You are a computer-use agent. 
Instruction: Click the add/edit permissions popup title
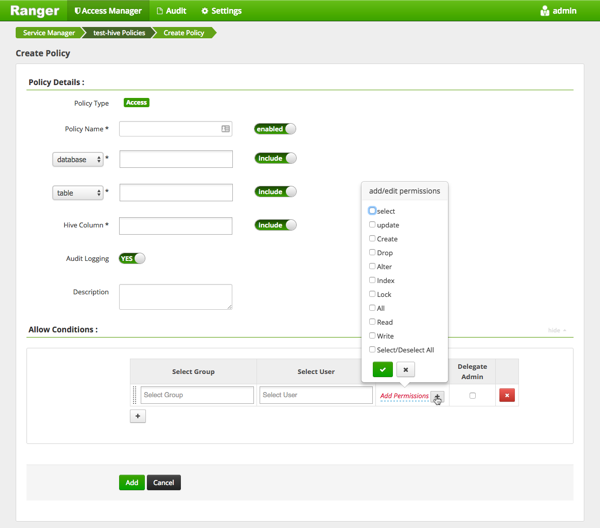[x=404, y=191]
